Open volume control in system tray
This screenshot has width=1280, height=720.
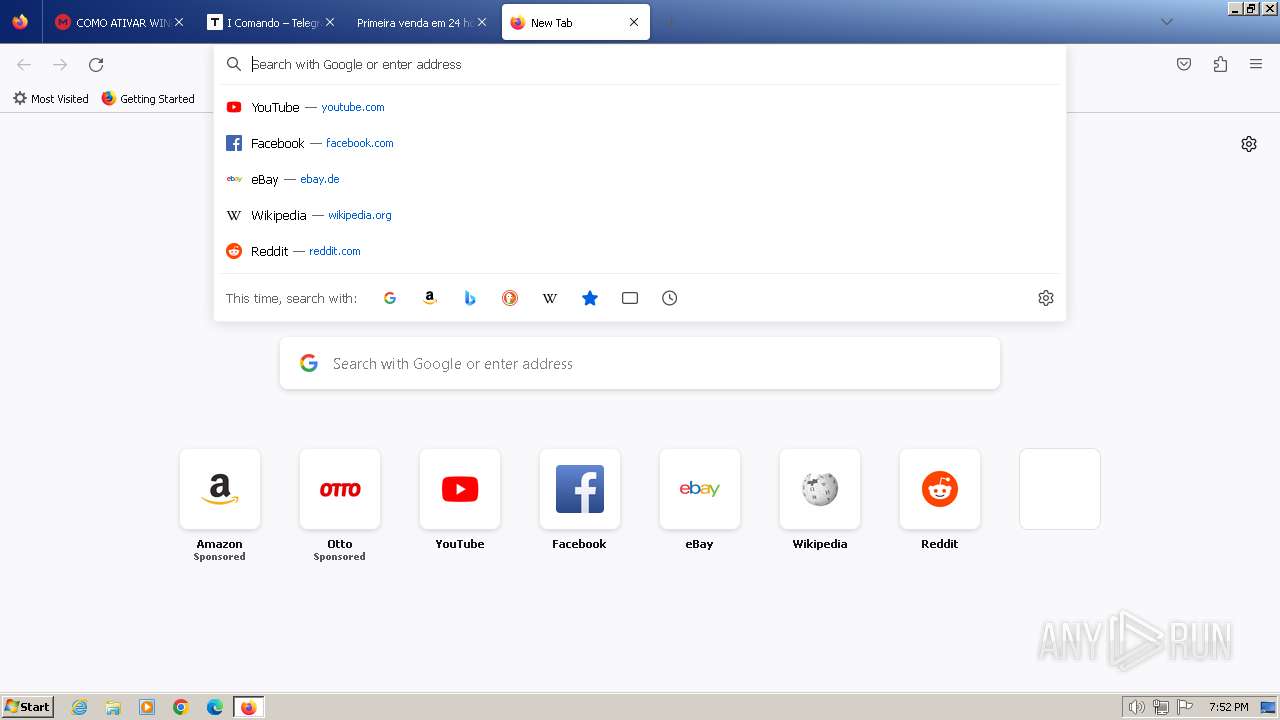tap(1137, 707)
